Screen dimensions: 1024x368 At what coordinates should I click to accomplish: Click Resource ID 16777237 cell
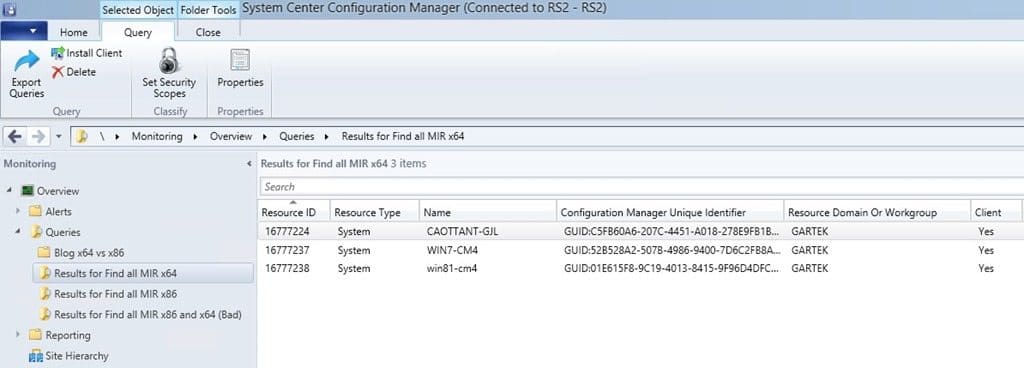click(x=287, y=250)
